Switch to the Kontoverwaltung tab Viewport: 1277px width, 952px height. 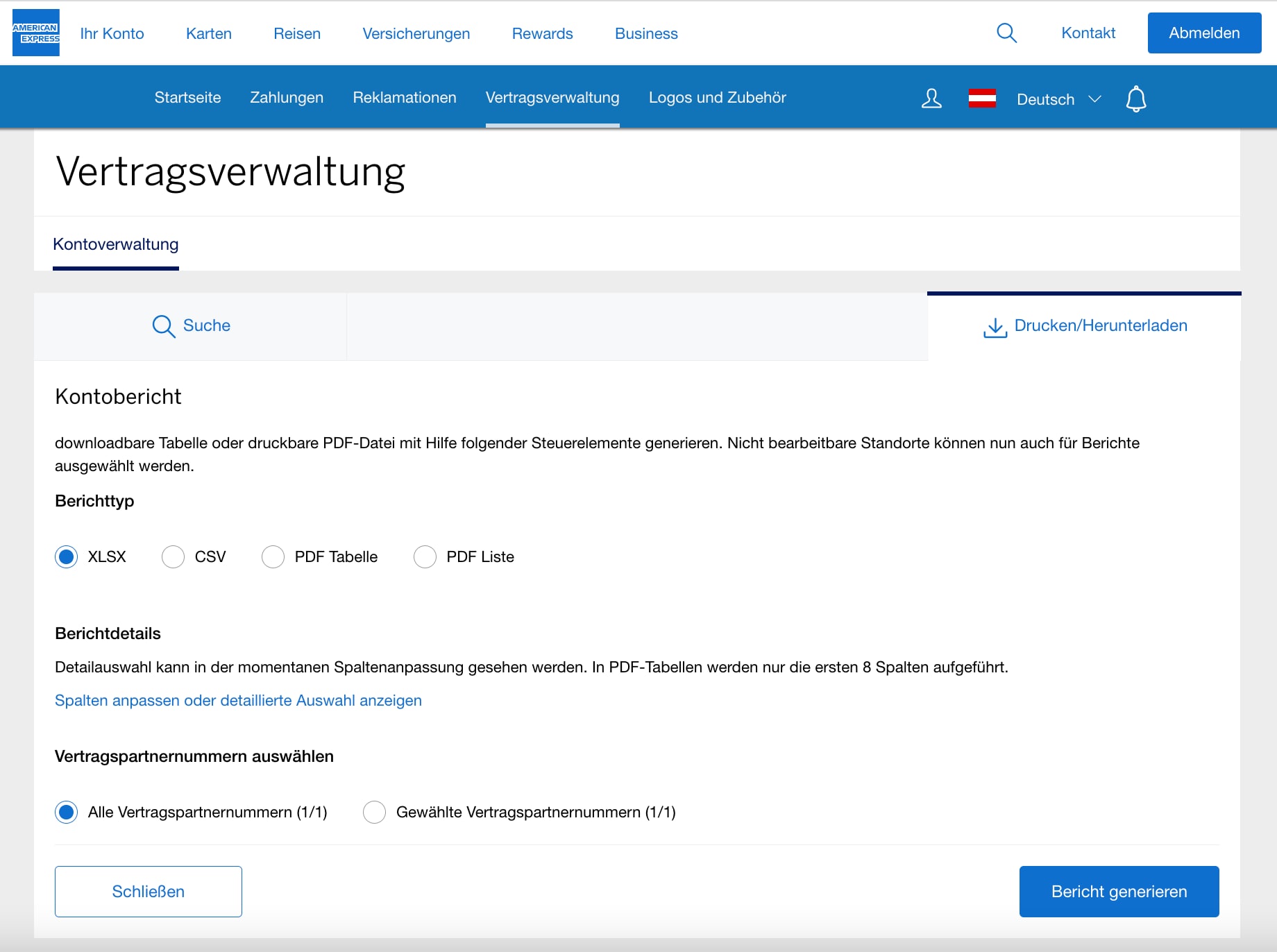[115, 244]
